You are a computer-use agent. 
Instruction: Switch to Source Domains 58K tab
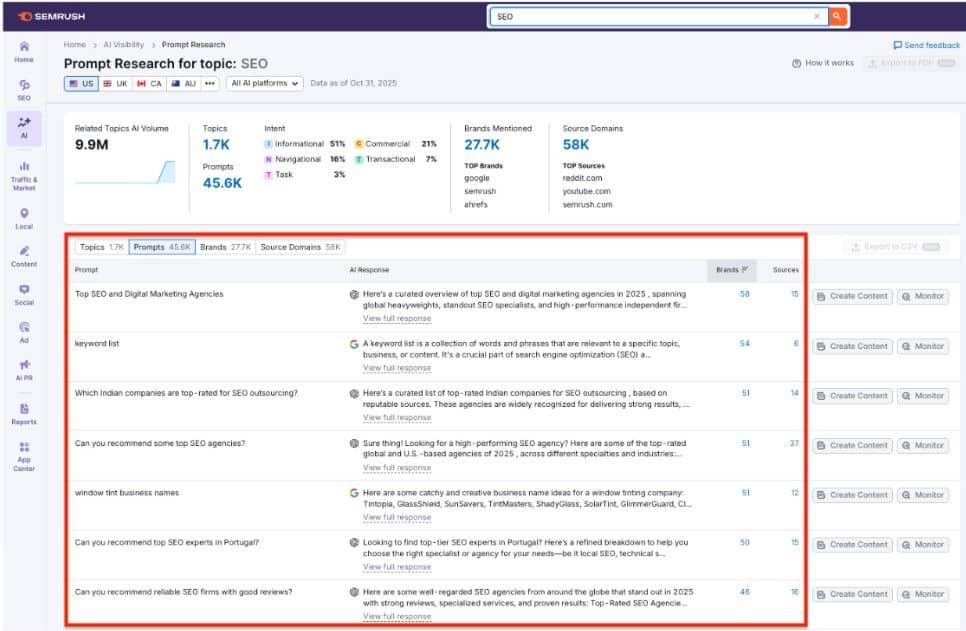click(300, 247)
